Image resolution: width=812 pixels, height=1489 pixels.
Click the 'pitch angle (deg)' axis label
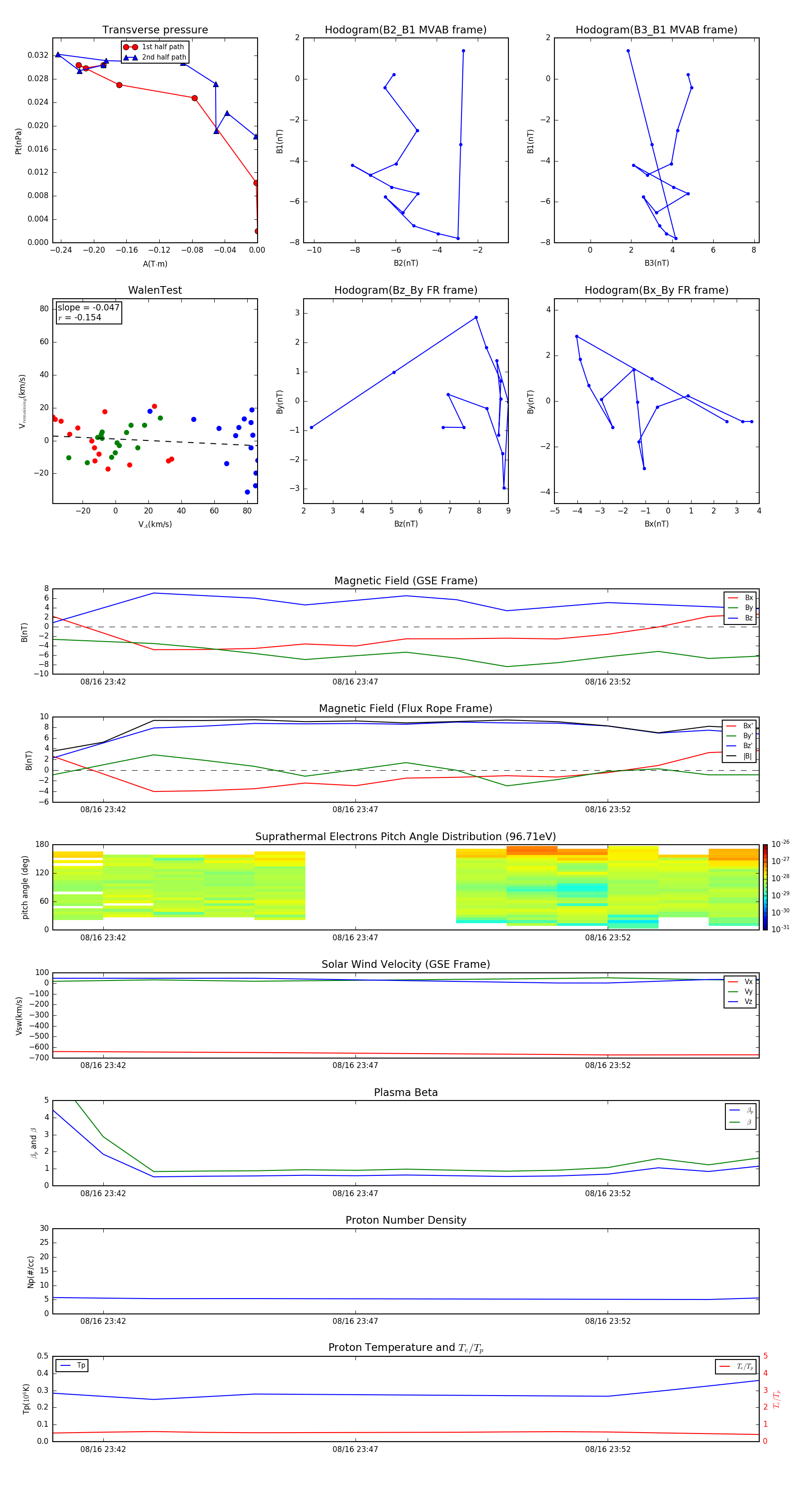tap(25, 887)
